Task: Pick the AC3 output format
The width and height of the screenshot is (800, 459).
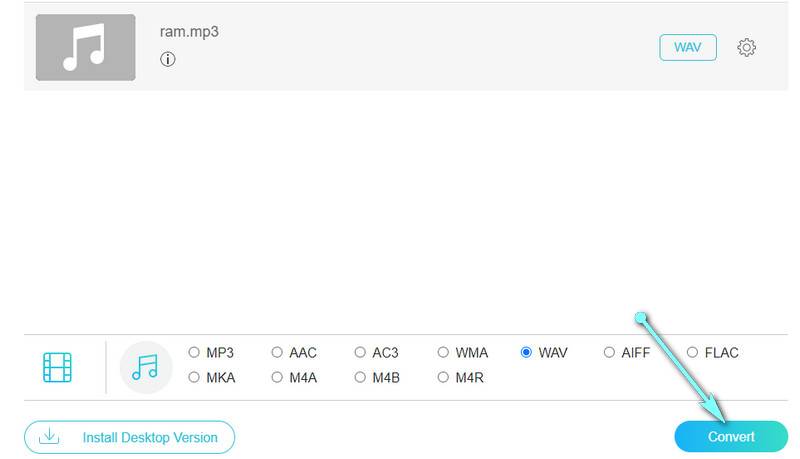Action: 360,352
